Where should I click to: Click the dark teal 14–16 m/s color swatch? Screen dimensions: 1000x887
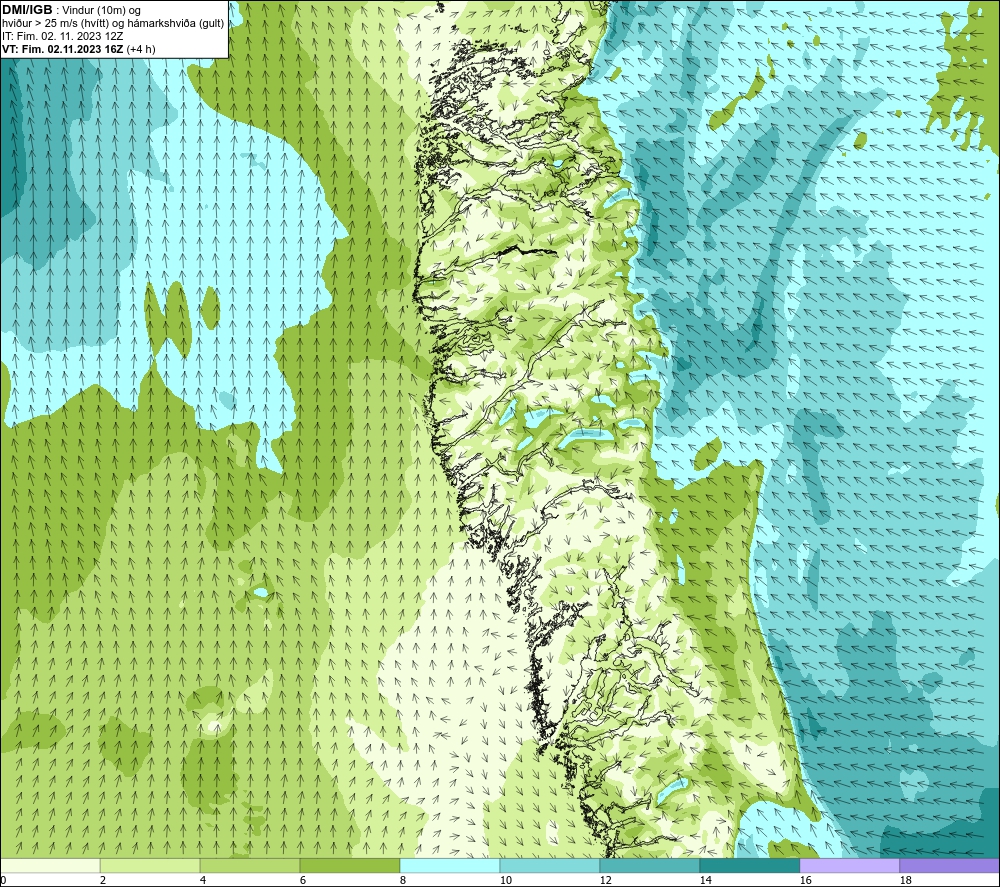pyautogui.click(x=749, y=866)
